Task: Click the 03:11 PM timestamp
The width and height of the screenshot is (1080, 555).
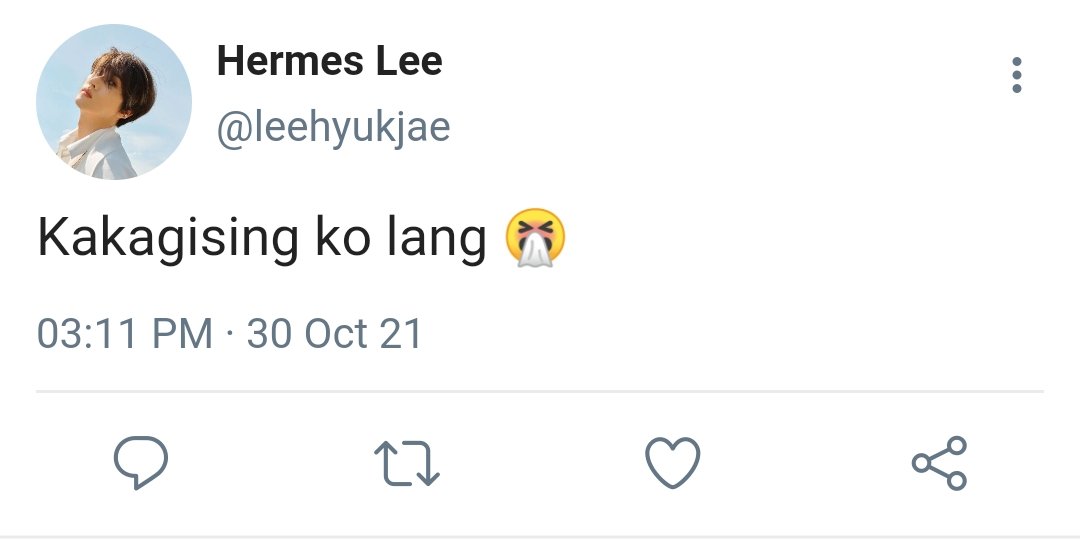Action: 124,333
